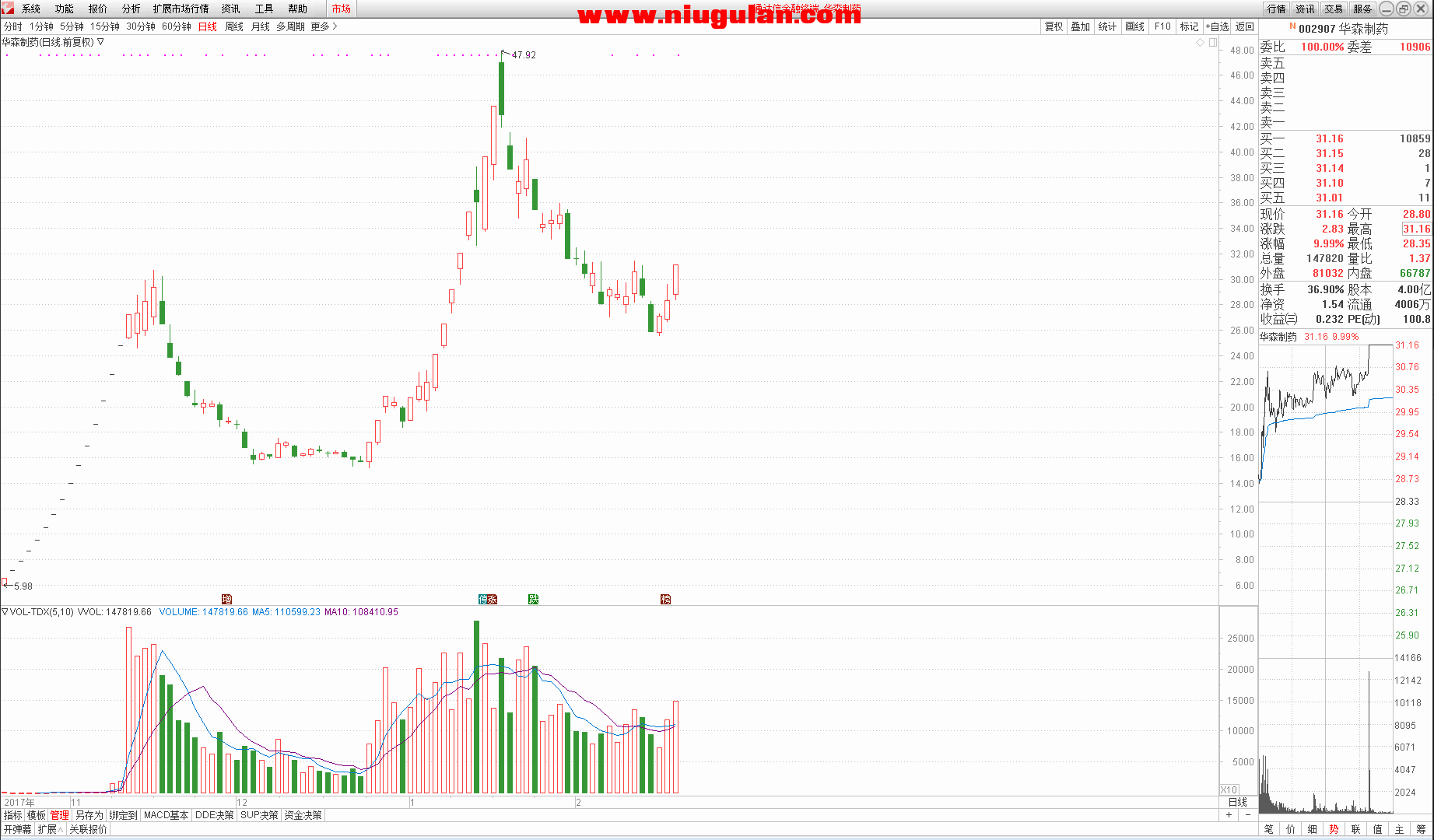Open the '服务' service top-right button
Screen dimensions: 1434x840
click(1363, 9)
